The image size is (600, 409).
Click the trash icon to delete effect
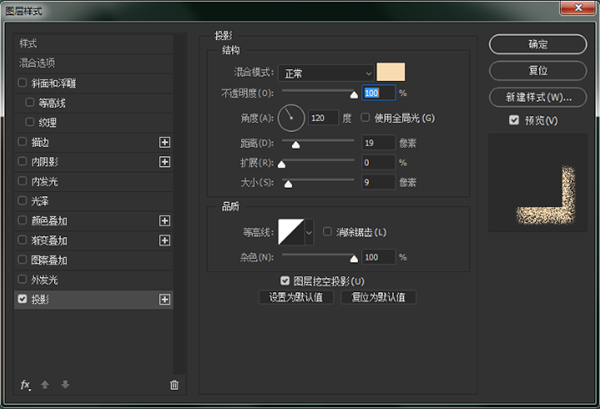click(174, 384)
